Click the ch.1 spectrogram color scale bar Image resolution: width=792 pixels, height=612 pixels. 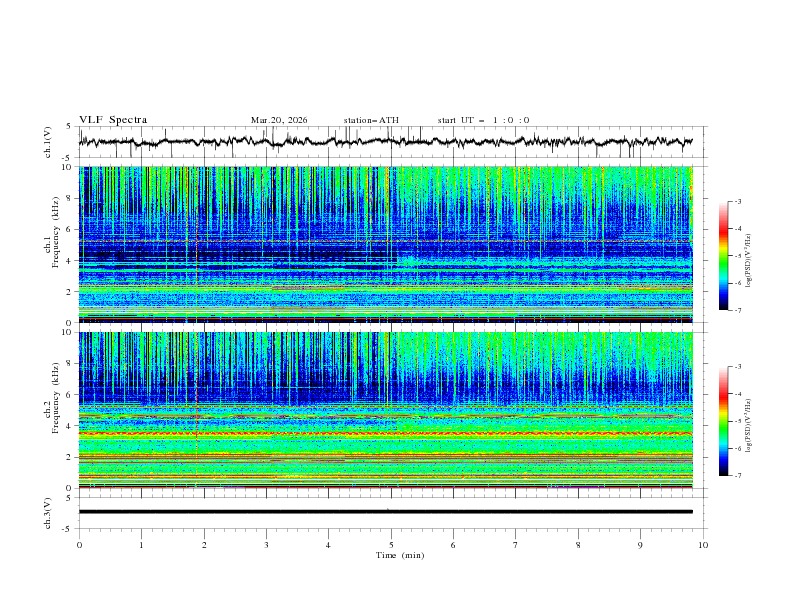(x=723, y=256)
